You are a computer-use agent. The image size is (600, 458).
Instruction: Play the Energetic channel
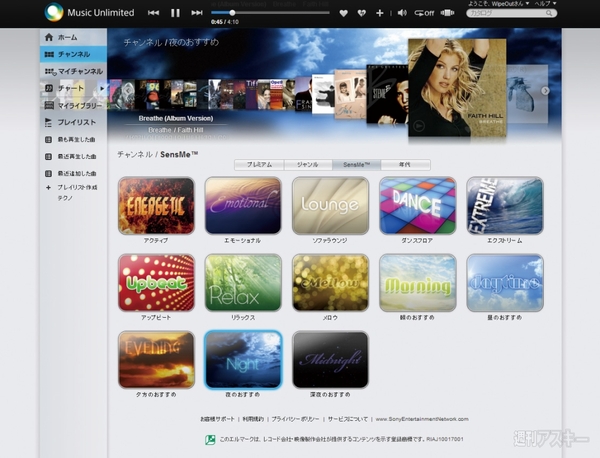(x=156, y=205)
